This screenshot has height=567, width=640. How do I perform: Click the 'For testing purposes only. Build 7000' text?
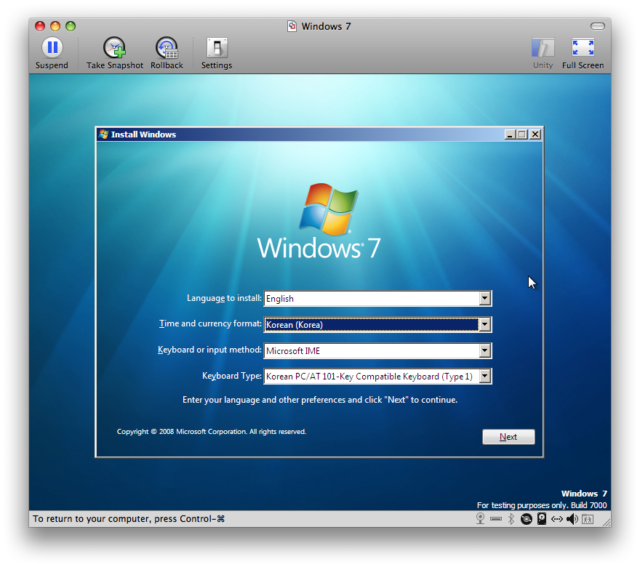[542, 505]
